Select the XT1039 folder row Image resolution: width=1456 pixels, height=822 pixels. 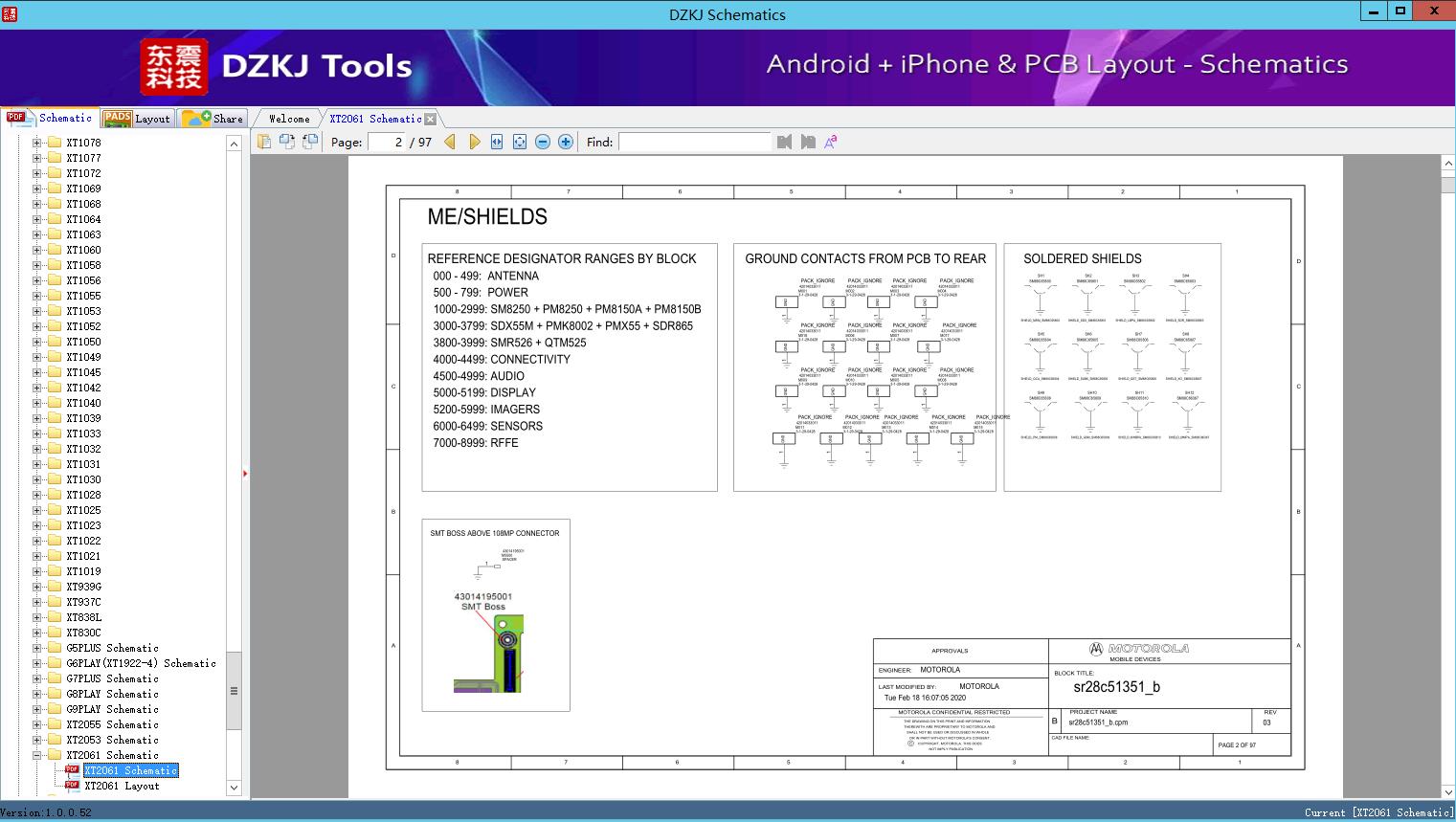pyautogui.click(x=83, y=418)
